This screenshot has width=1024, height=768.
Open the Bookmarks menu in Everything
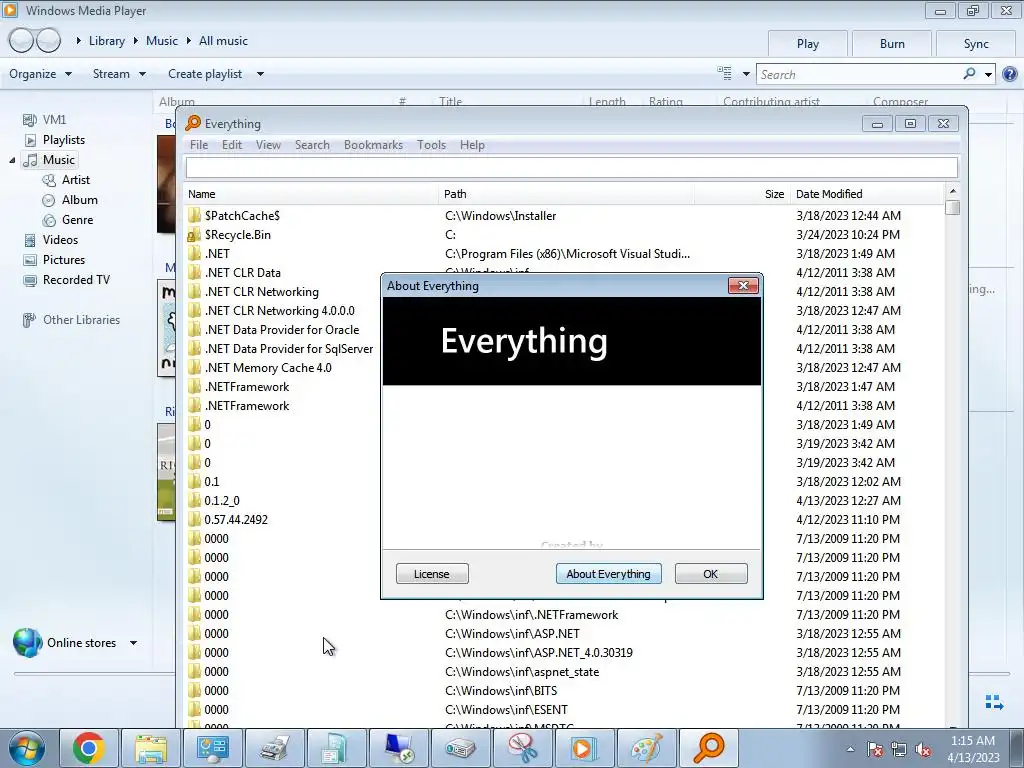pyautogui.click(x=374, y=145)
